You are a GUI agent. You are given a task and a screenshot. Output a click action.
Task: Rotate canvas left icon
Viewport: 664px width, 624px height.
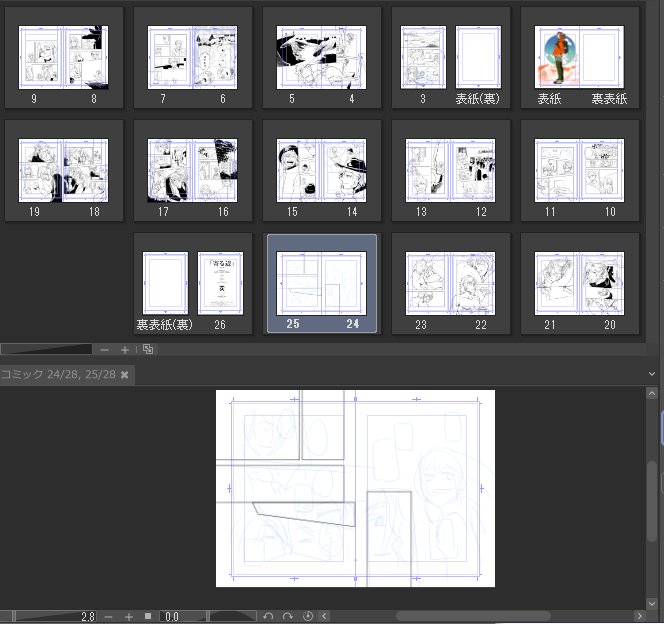pos(268,616)
